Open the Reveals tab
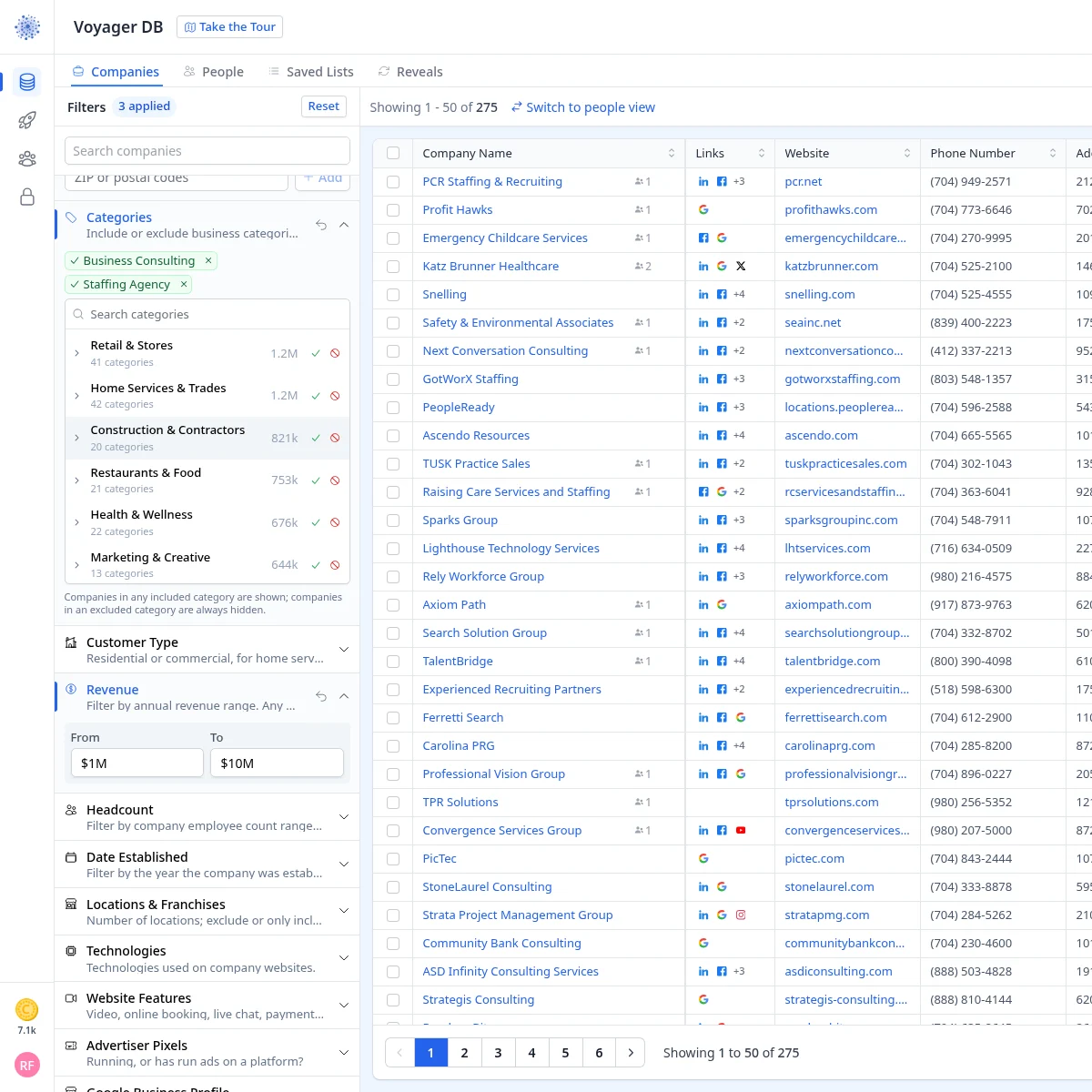1092x1092 pixels. pyautogui.click(x=410, y=72)
